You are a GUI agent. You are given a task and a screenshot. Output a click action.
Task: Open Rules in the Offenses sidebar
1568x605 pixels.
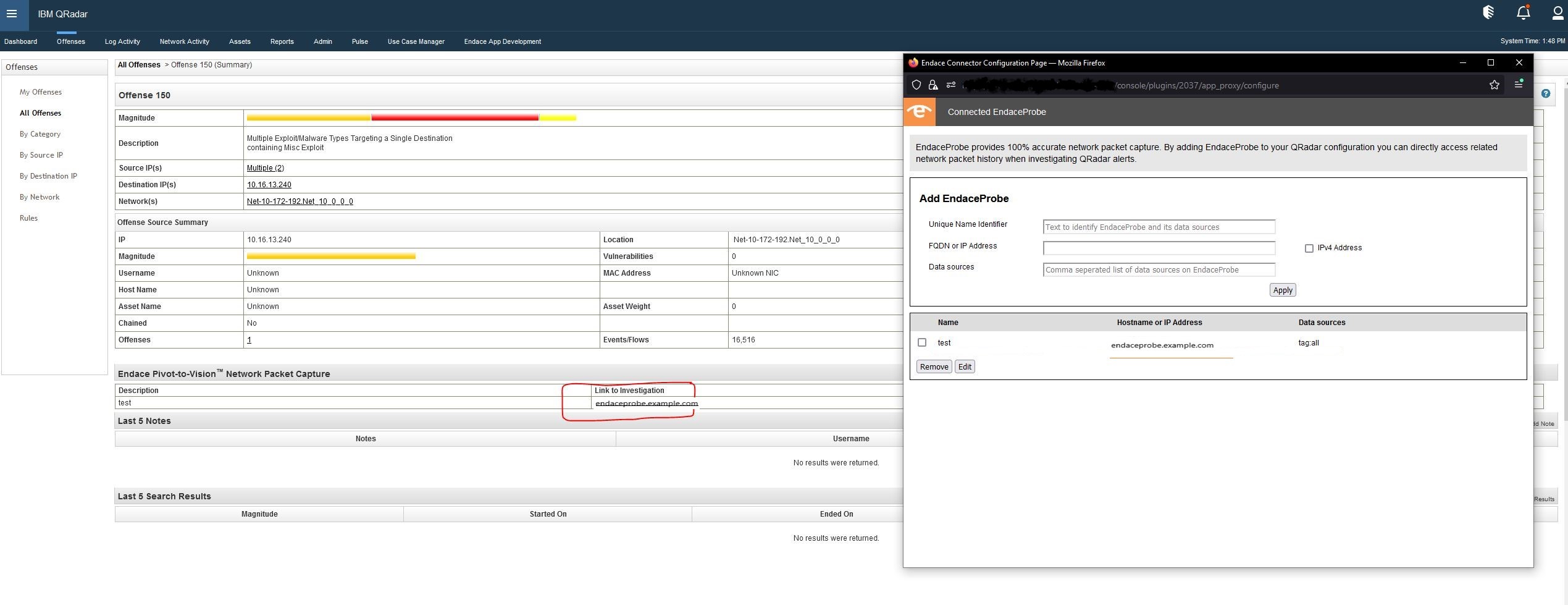coord(28,218)
